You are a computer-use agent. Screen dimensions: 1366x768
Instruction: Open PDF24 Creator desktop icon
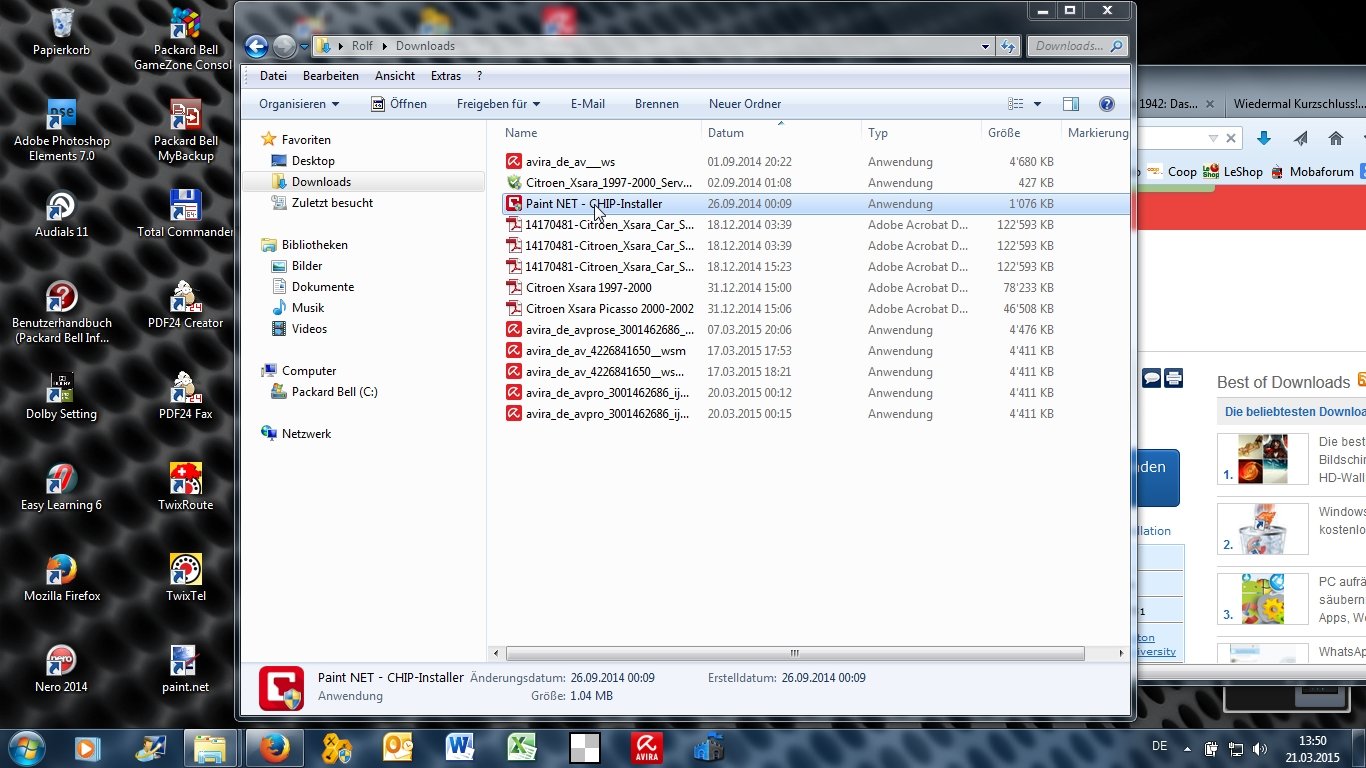tap(185, 305)
